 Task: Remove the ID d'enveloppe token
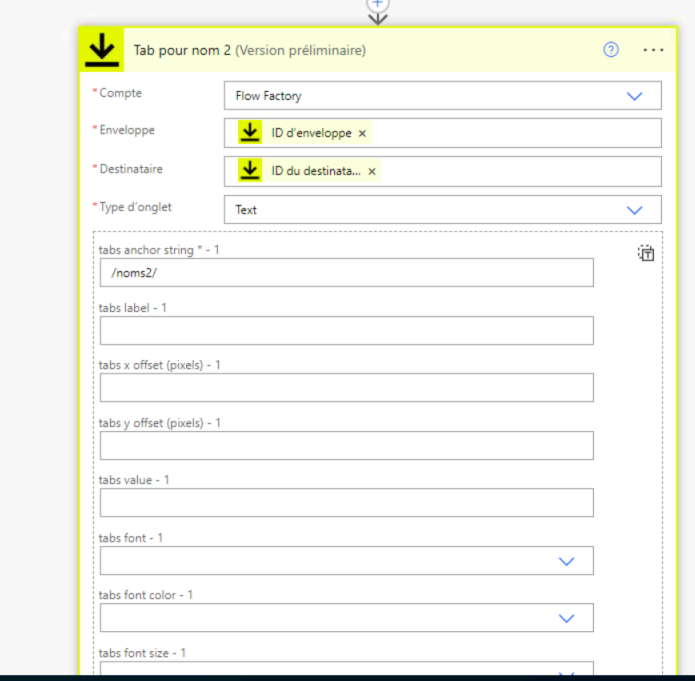click(x=362, y=134)
